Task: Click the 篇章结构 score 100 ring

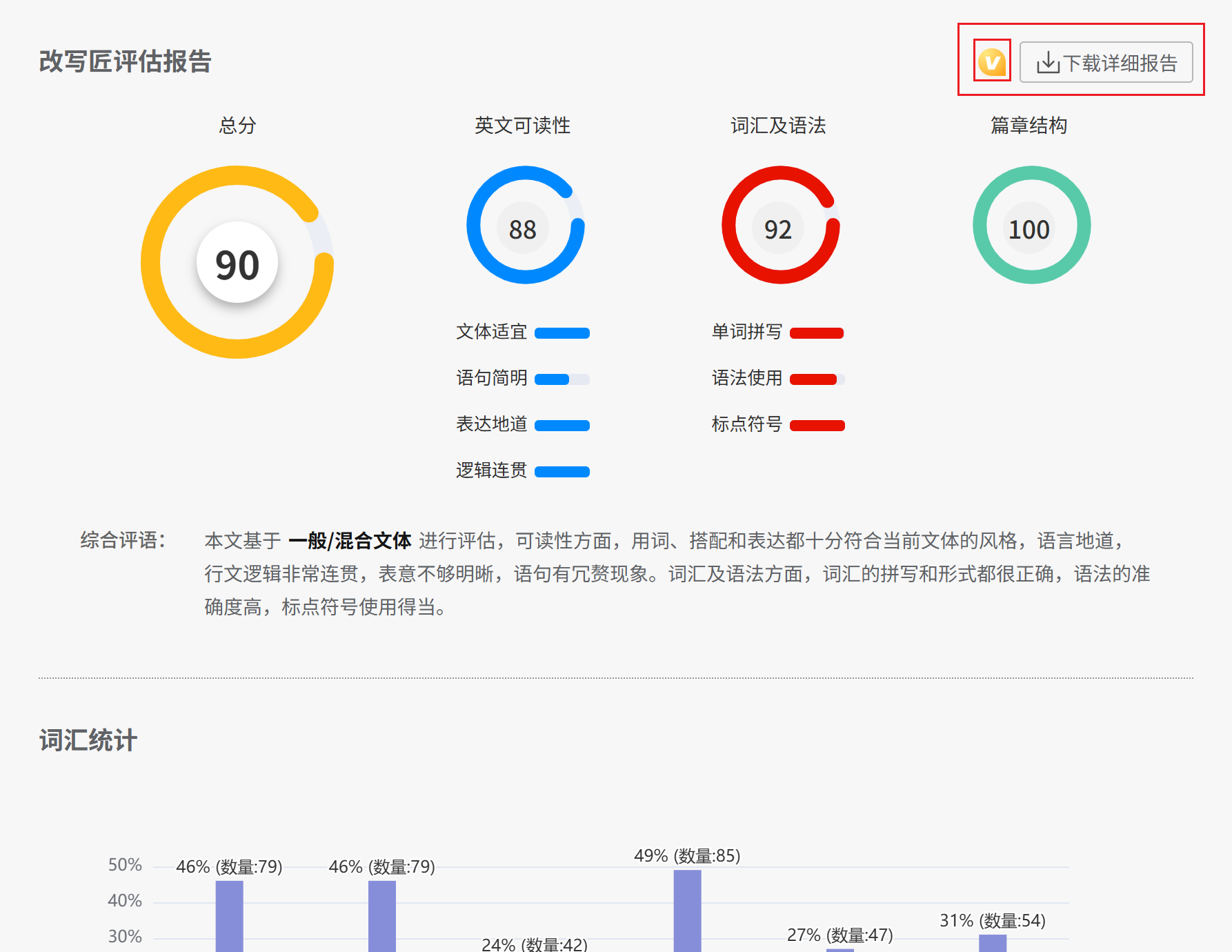Action: [1031, 226]
